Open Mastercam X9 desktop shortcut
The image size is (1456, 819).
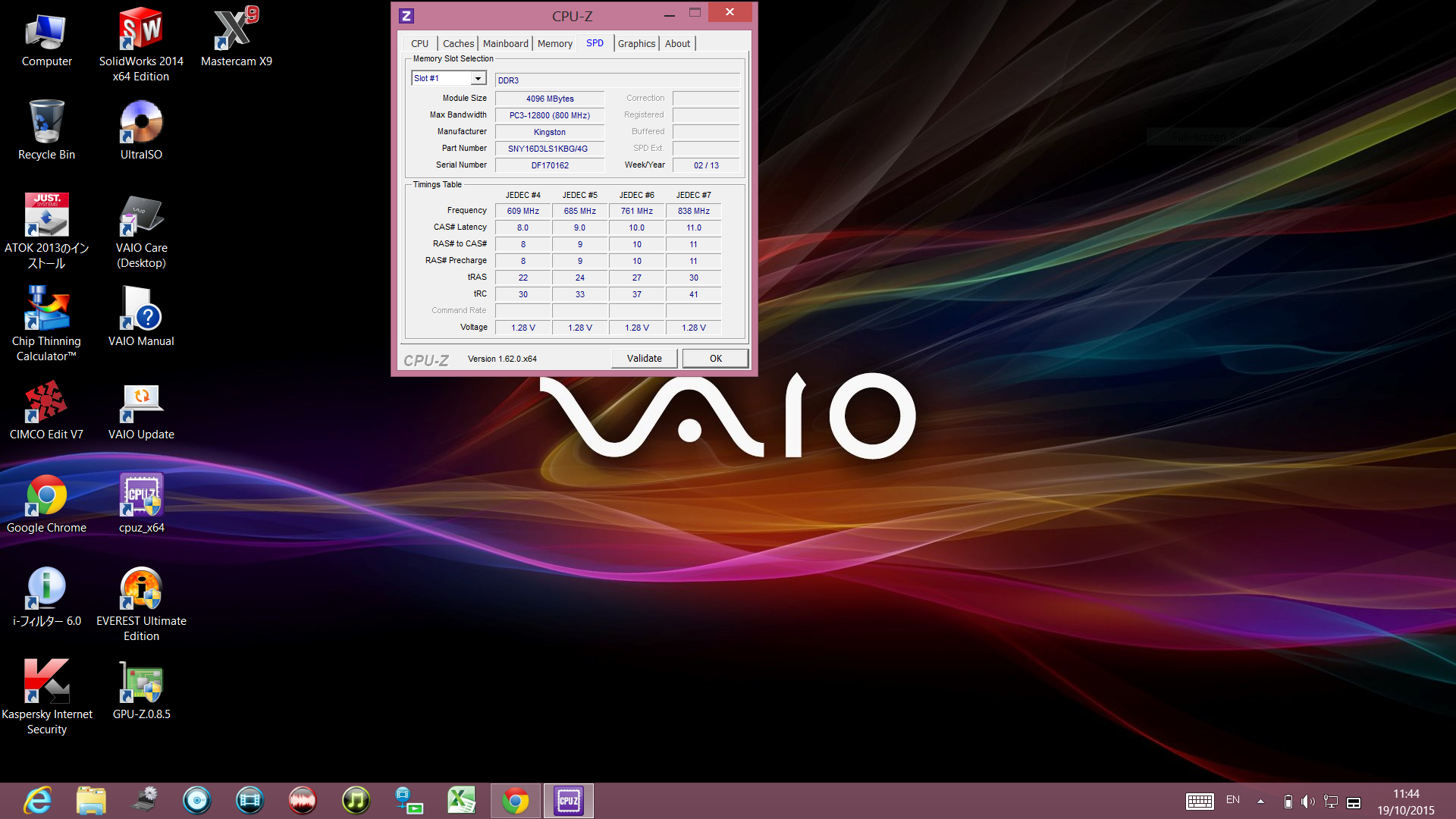(x=236, y=36)
